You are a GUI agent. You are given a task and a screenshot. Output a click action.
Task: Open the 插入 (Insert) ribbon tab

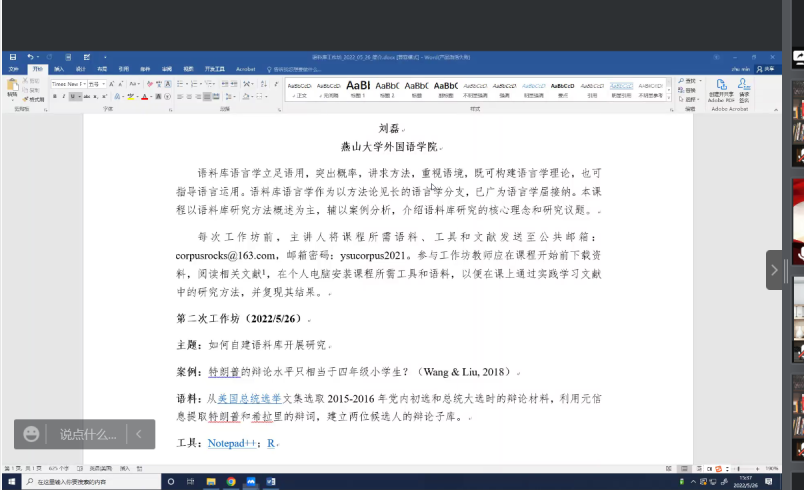59,69
